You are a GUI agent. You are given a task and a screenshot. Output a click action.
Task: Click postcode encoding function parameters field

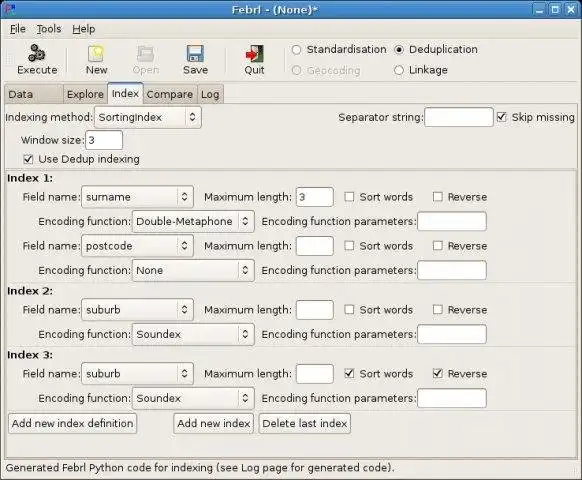pos(452,270)
